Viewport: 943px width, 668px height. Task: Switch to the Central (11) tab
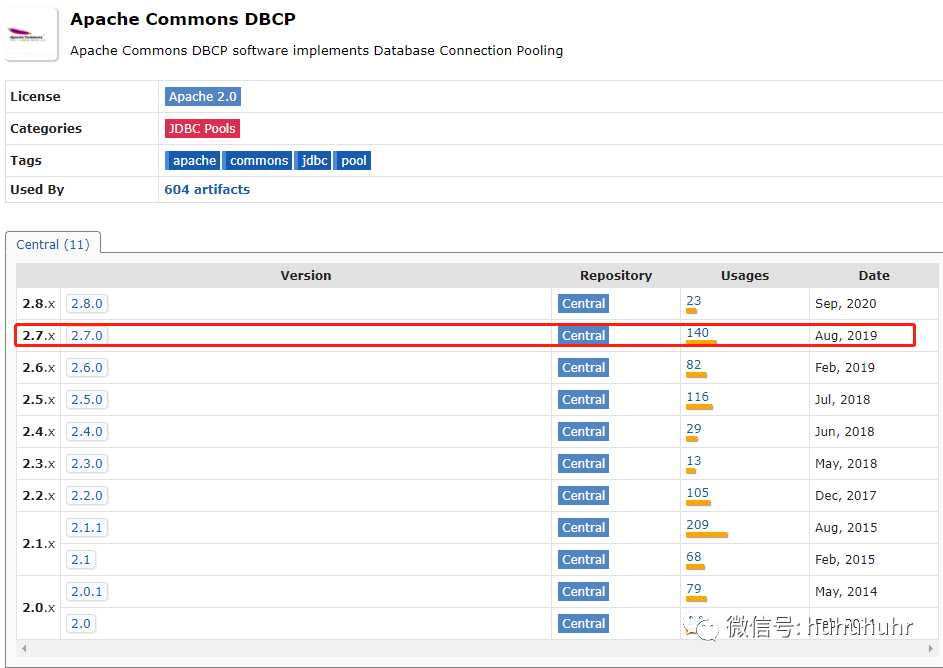(53, 244)
